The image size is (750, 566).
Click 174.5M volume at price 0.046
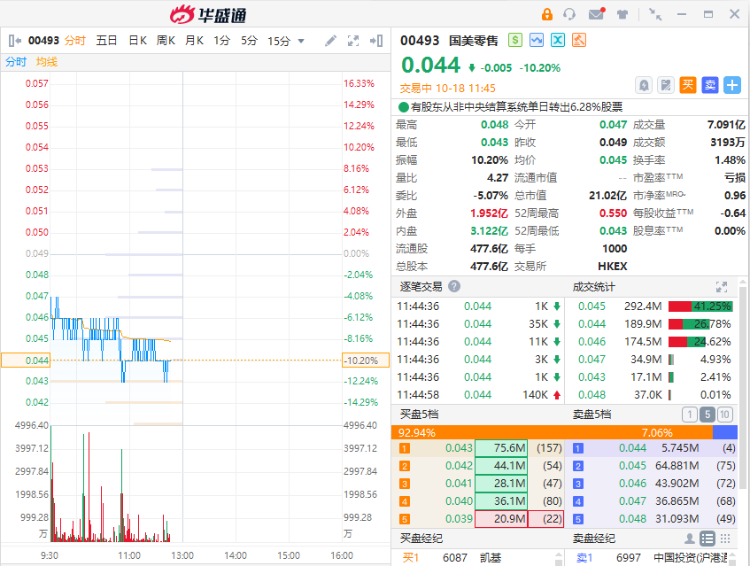643,342
